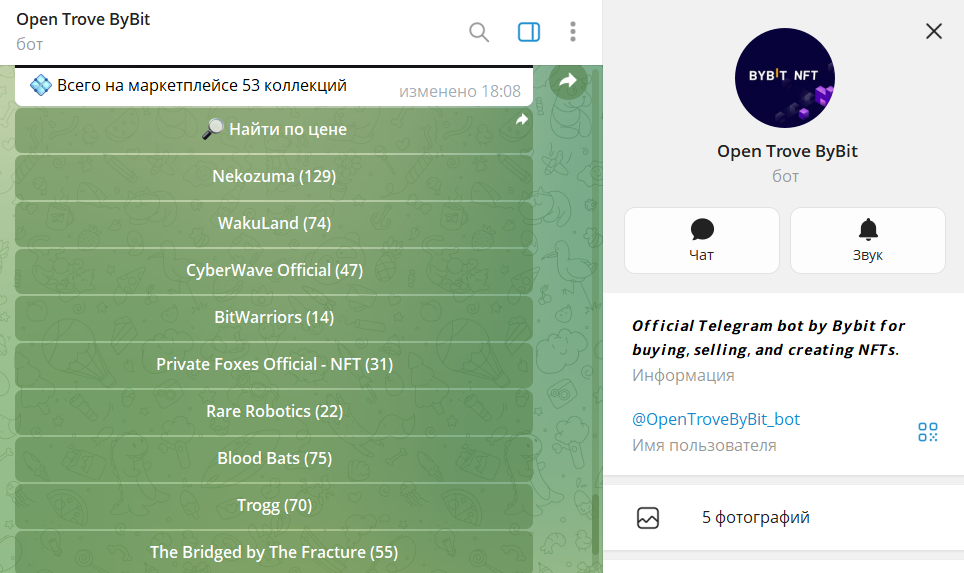Open the 5 фотографий shared media row
The image size is (964, 573).
(x=783, y=518)
